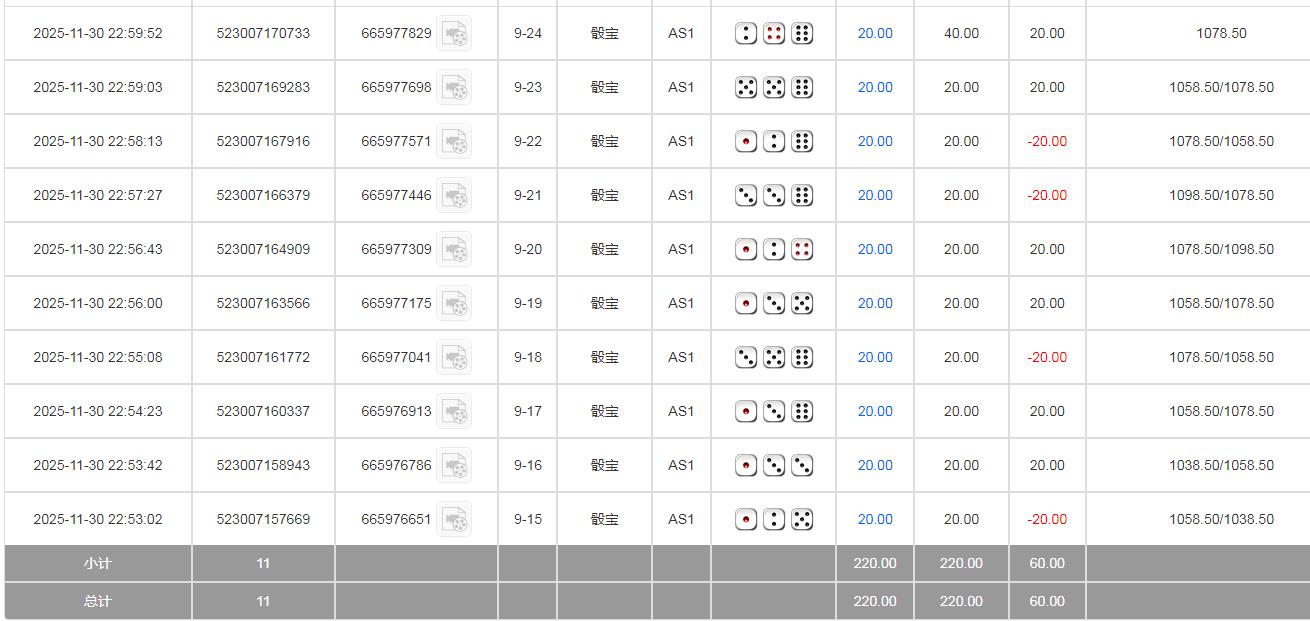Open blue 20.00 bet link at 22:58:13
Screen dimensions: 1310x621
pos(875,141)
